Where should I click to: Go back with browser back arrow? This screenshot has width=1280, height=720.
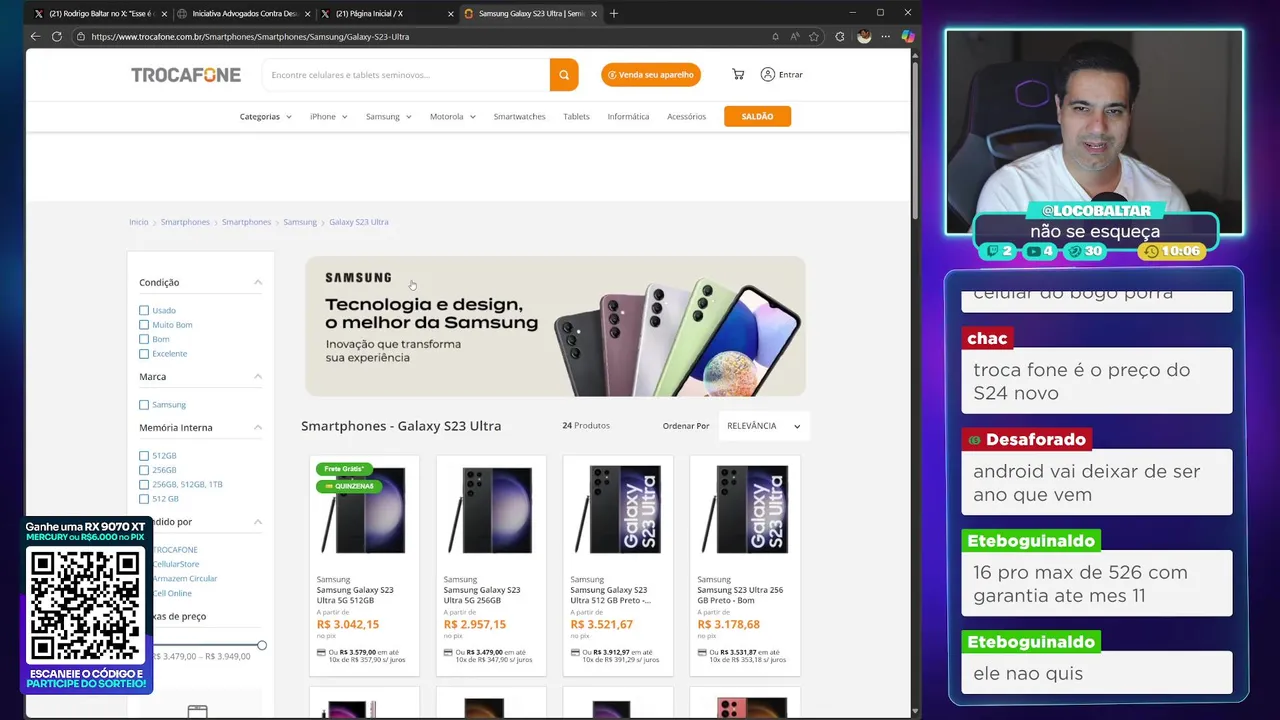coord(35,36)
